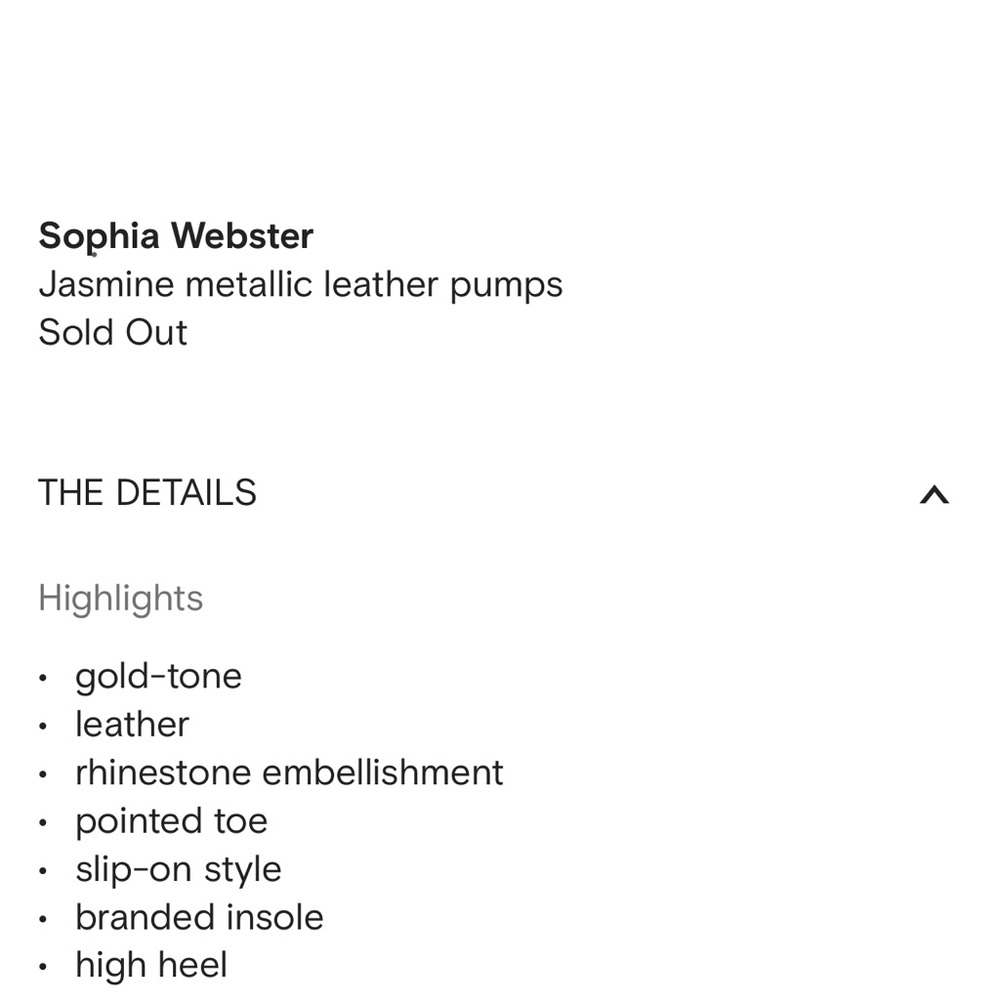Click the bullet beside leather
Screen dimensions: 1000x1000
point(43,726)
